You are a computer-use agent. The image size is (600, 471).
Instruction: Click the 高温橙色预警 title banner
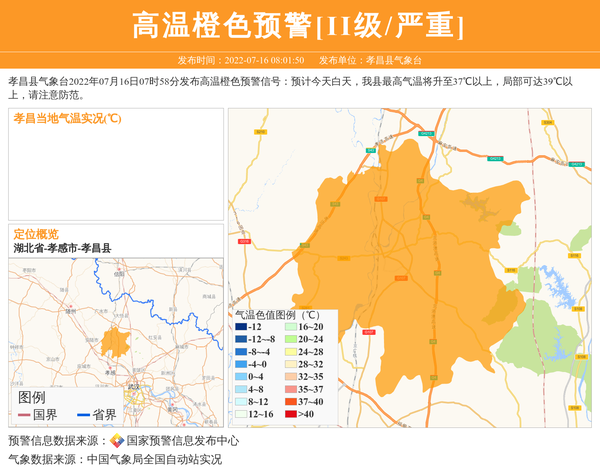[x=299, y=26]
